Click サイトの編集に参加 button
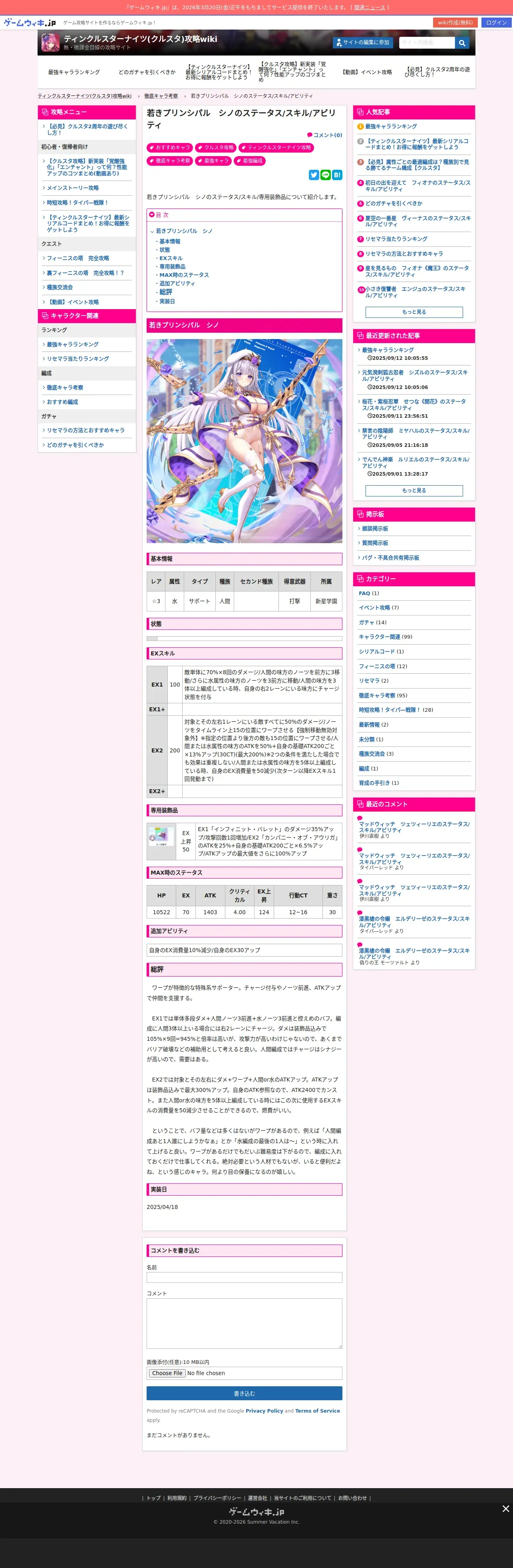This screenshot has width=513, height=1568. pyautogui.click(x=363, y=43)
